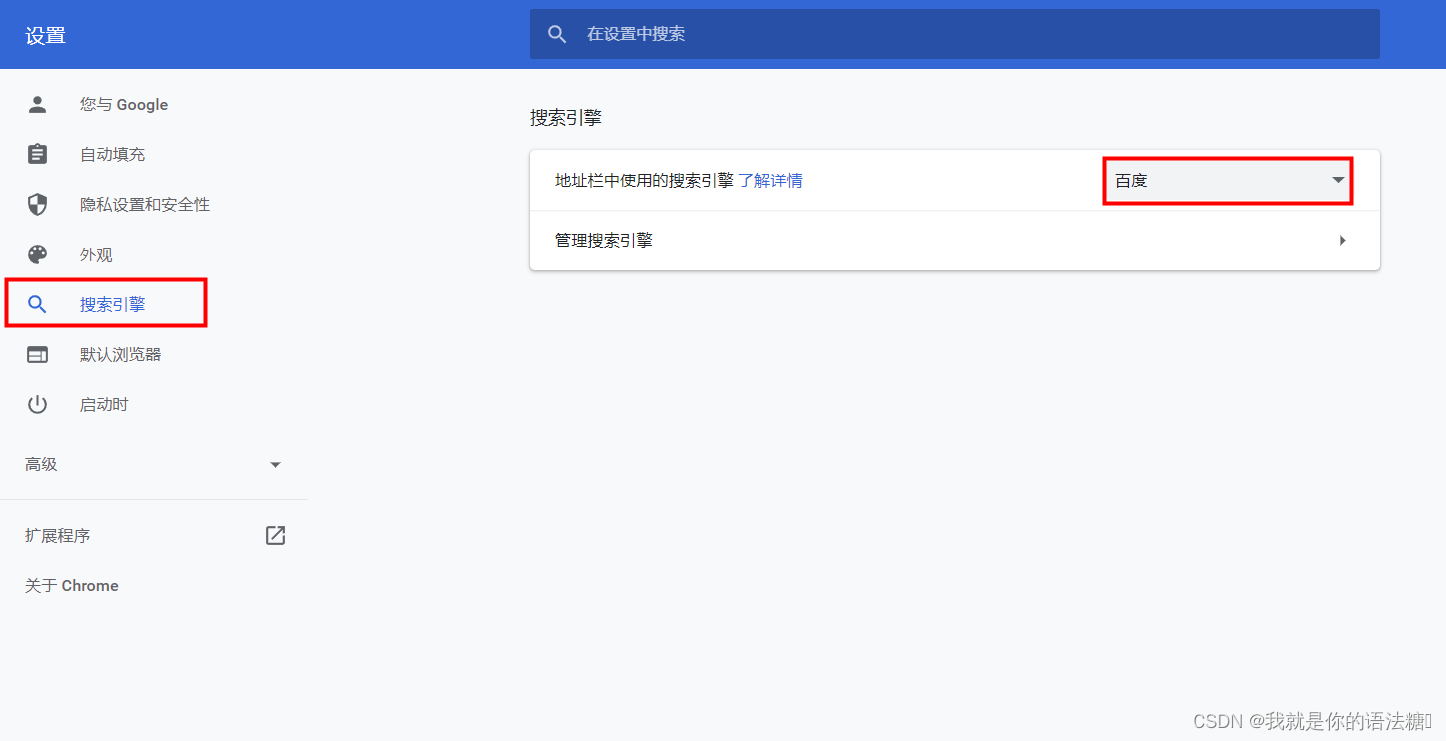Click the 在设置中搜索 search field
This screenshot has width=1446, height=741.
(x=955, y=34)
